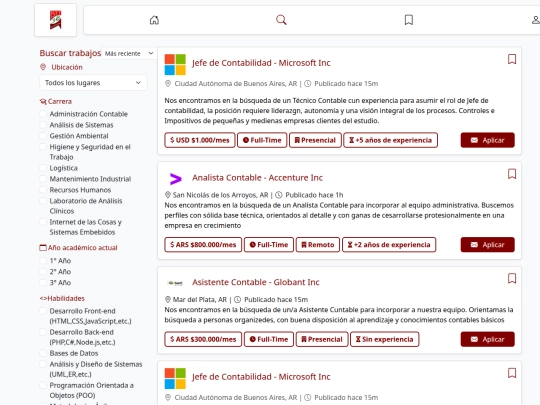Click the Sin experiencia tag

(x=385, y=339)
